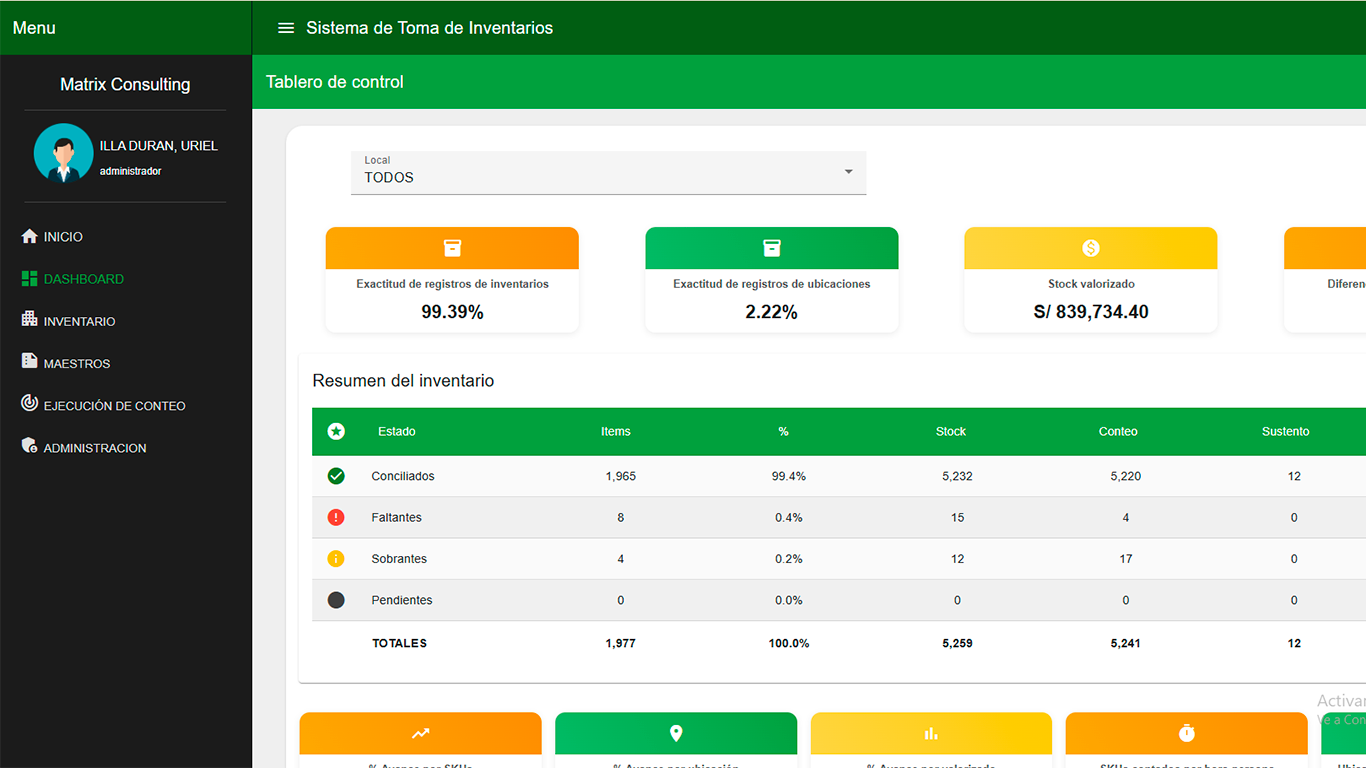Click the INVENTARIO building icon
Viewport: 1366px width, 768px height.
tap(29, 320)
